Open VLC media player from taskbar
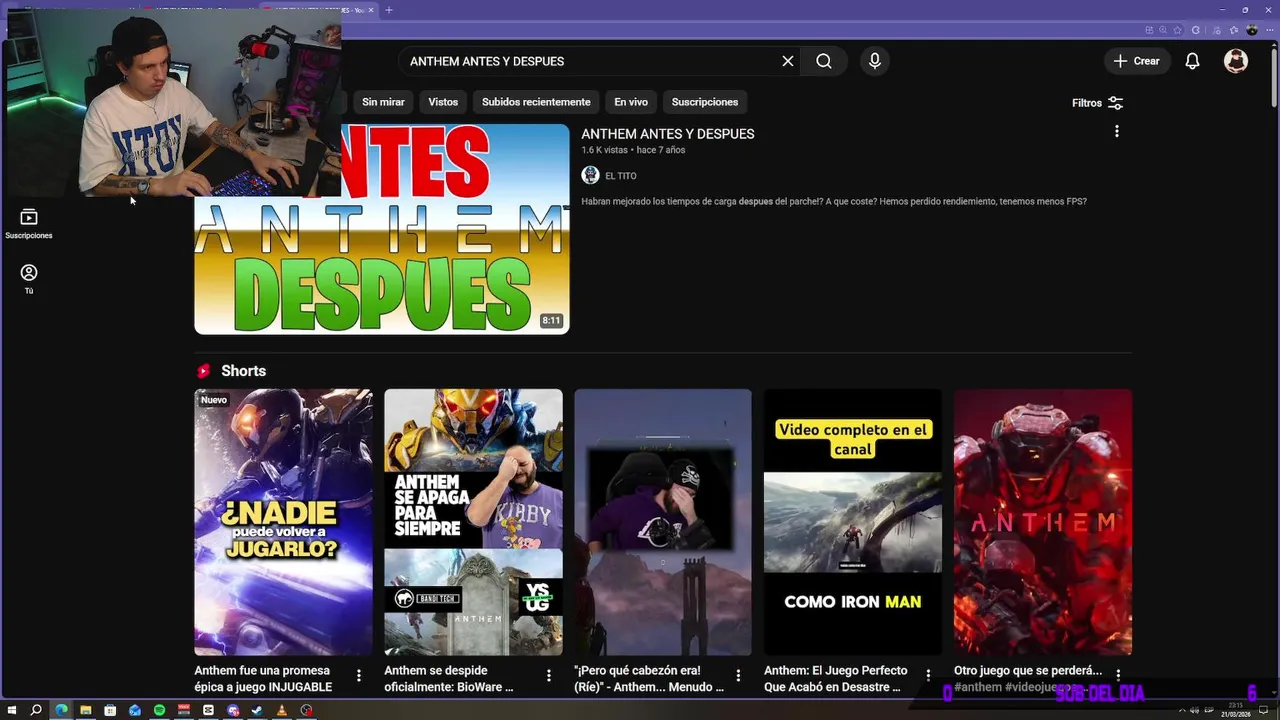Viewport: 1280px width, 720px height. 282,710
